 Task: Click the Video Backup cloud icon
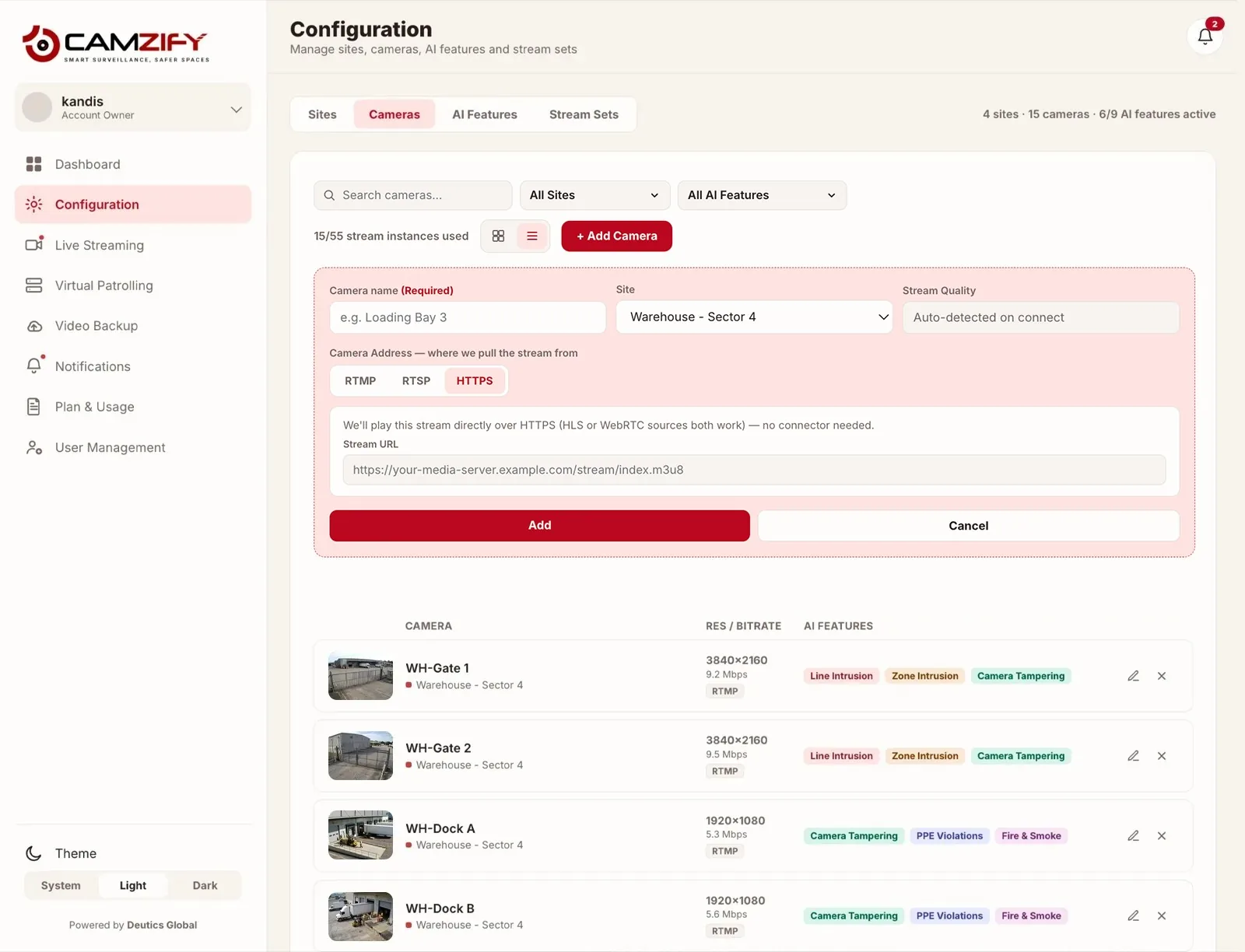point(34,326)
